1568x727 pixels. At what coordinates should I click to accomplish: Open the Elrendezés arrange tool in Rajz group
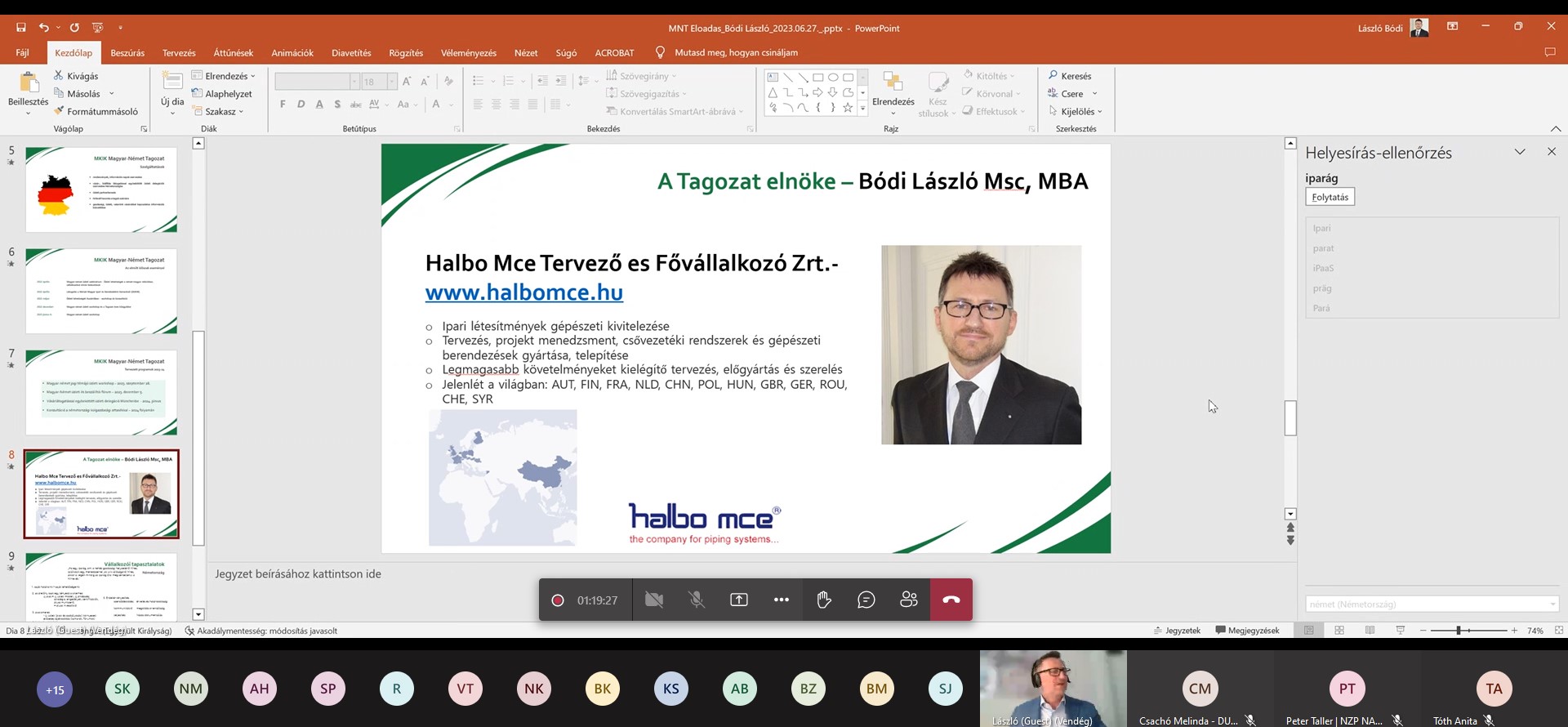pyautogui.click(x=893, y=91)
